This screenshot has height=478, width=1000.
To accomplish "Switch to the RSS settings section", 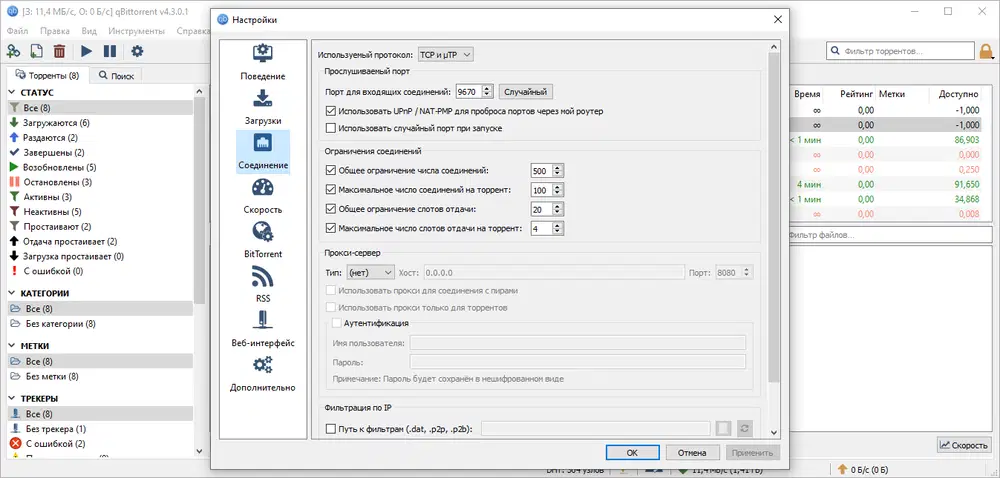I will [x=263, y=286].
